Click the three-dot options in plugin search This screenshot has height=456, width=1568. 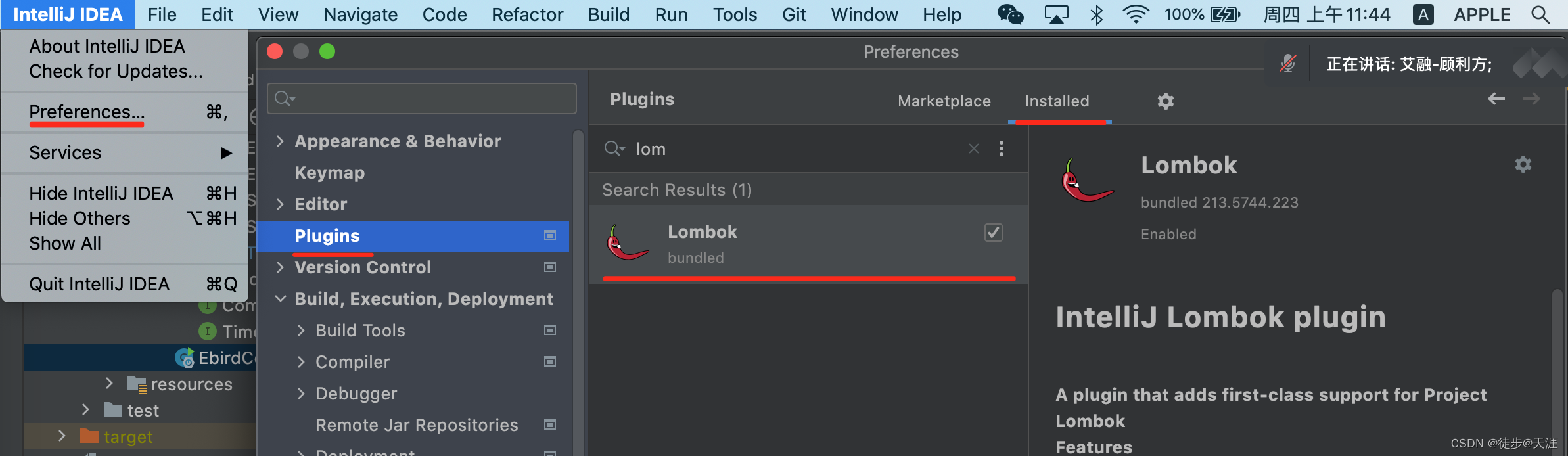(1001, 149)
